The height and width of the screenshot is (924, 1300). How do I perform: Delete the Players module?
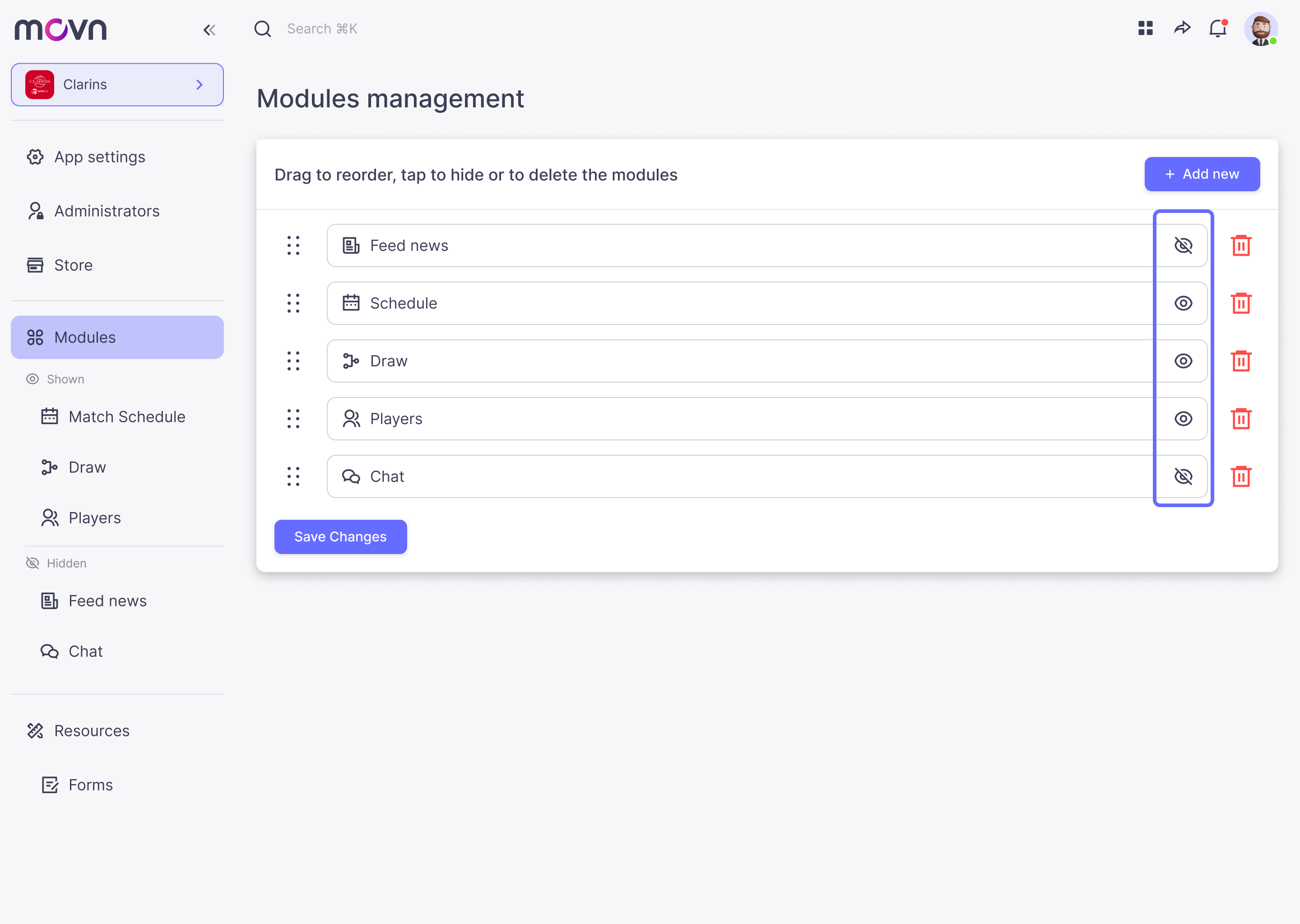click(x=1241, y=419)
